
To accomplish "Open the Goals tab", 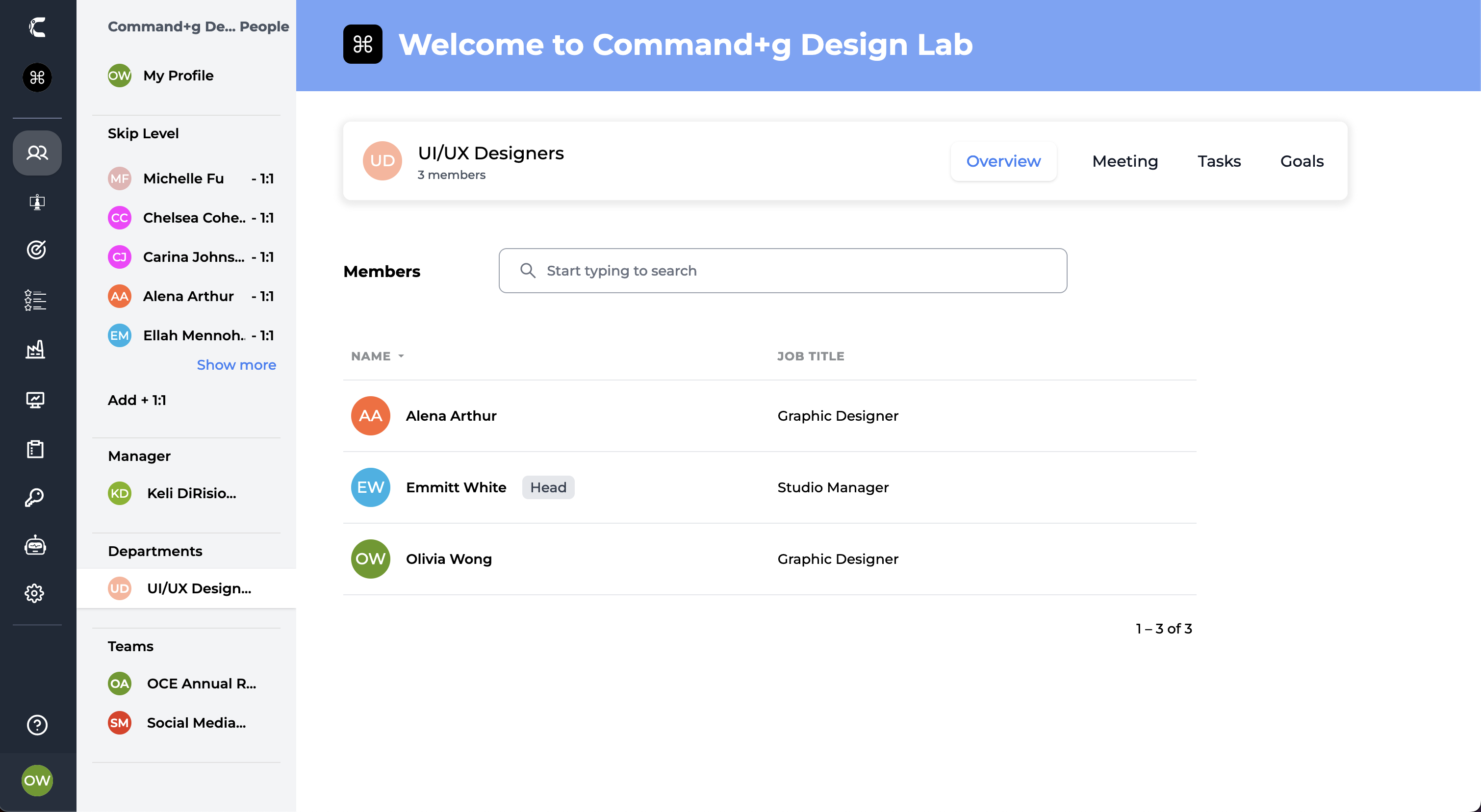I will click(1302, 161).
